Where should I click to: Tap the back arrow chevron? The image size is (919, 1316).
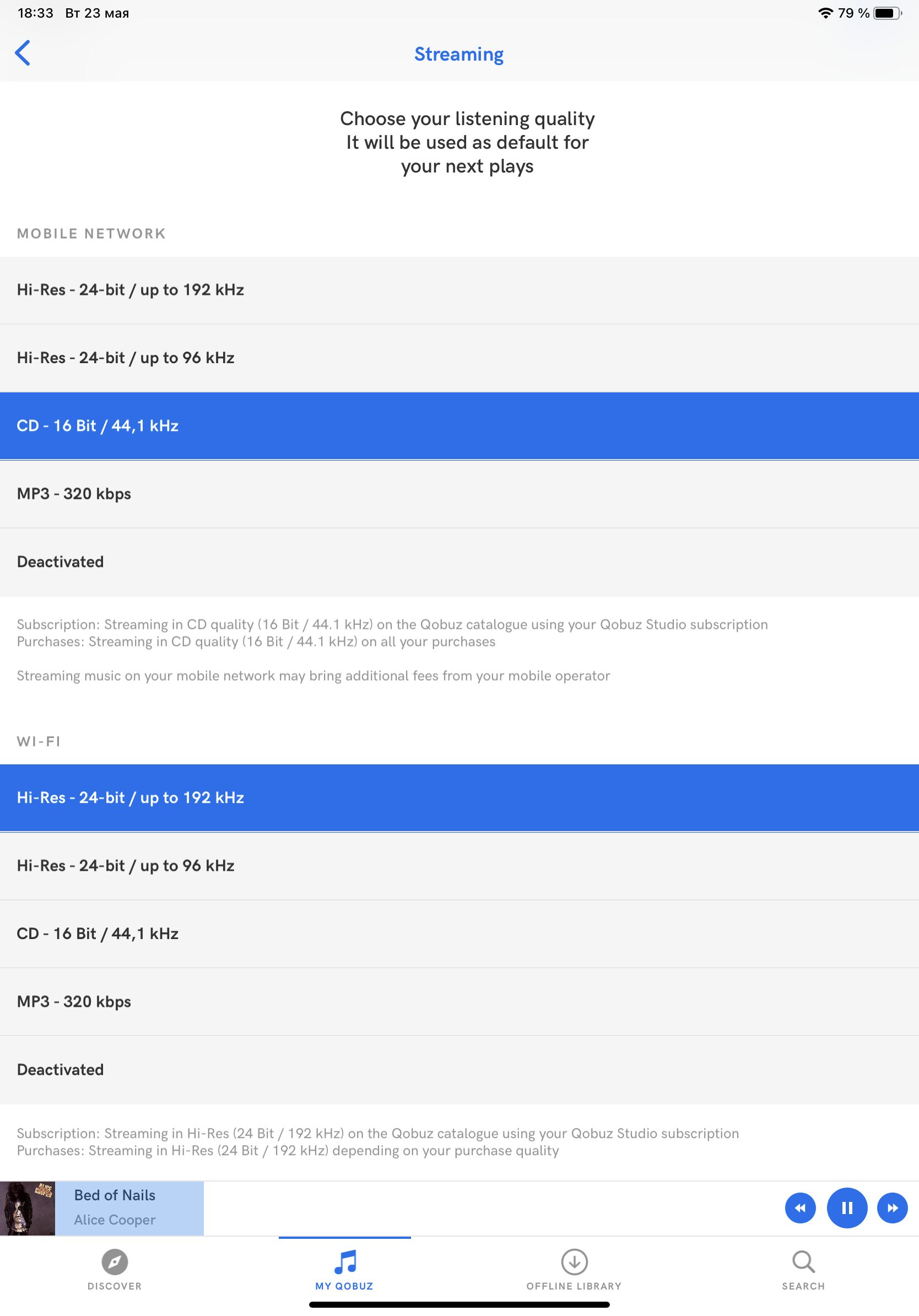tap(23, 53)
